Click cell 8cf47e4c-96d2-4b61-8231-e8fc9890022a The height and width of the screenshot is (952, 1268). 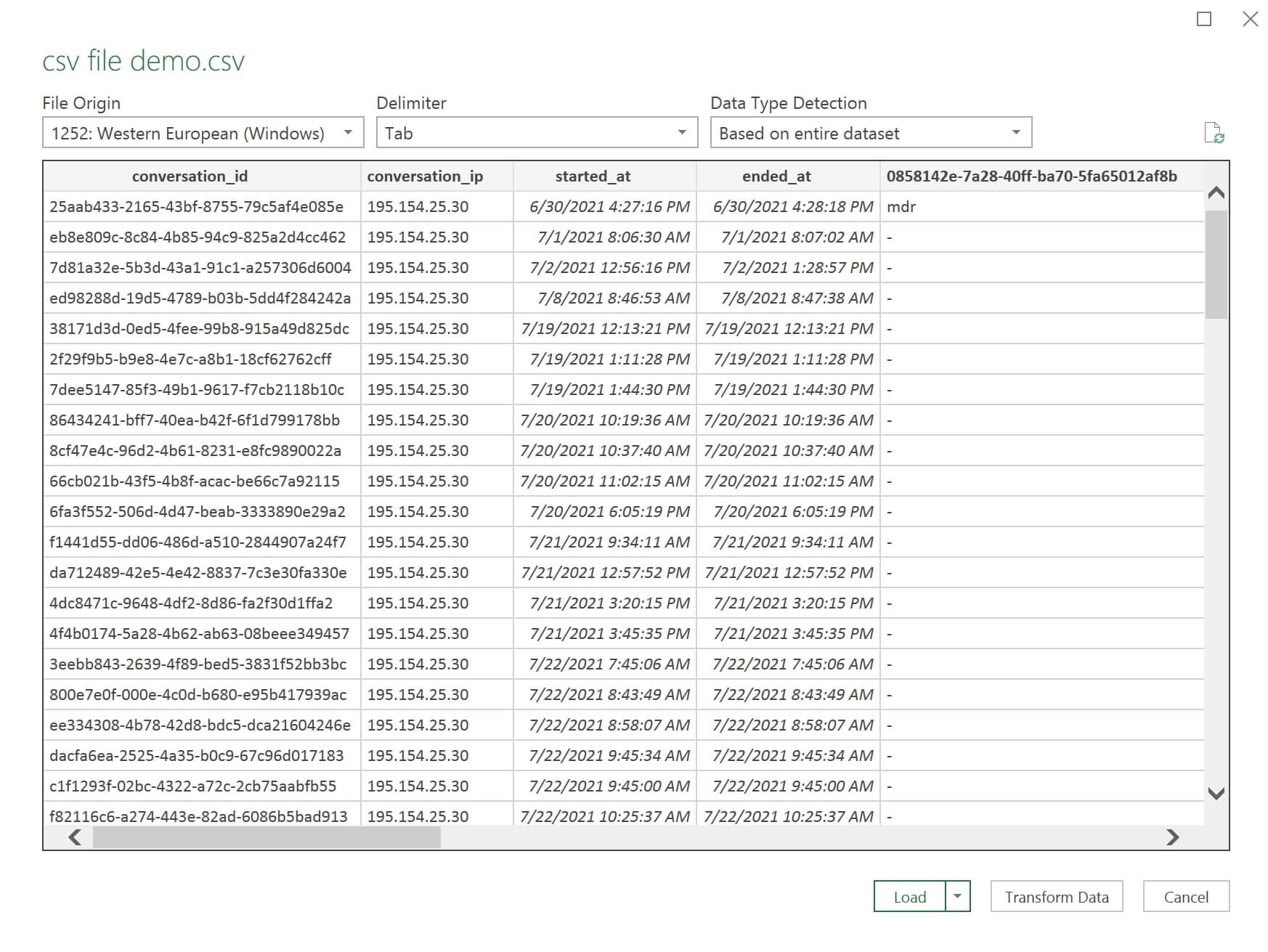coord(202,451)
